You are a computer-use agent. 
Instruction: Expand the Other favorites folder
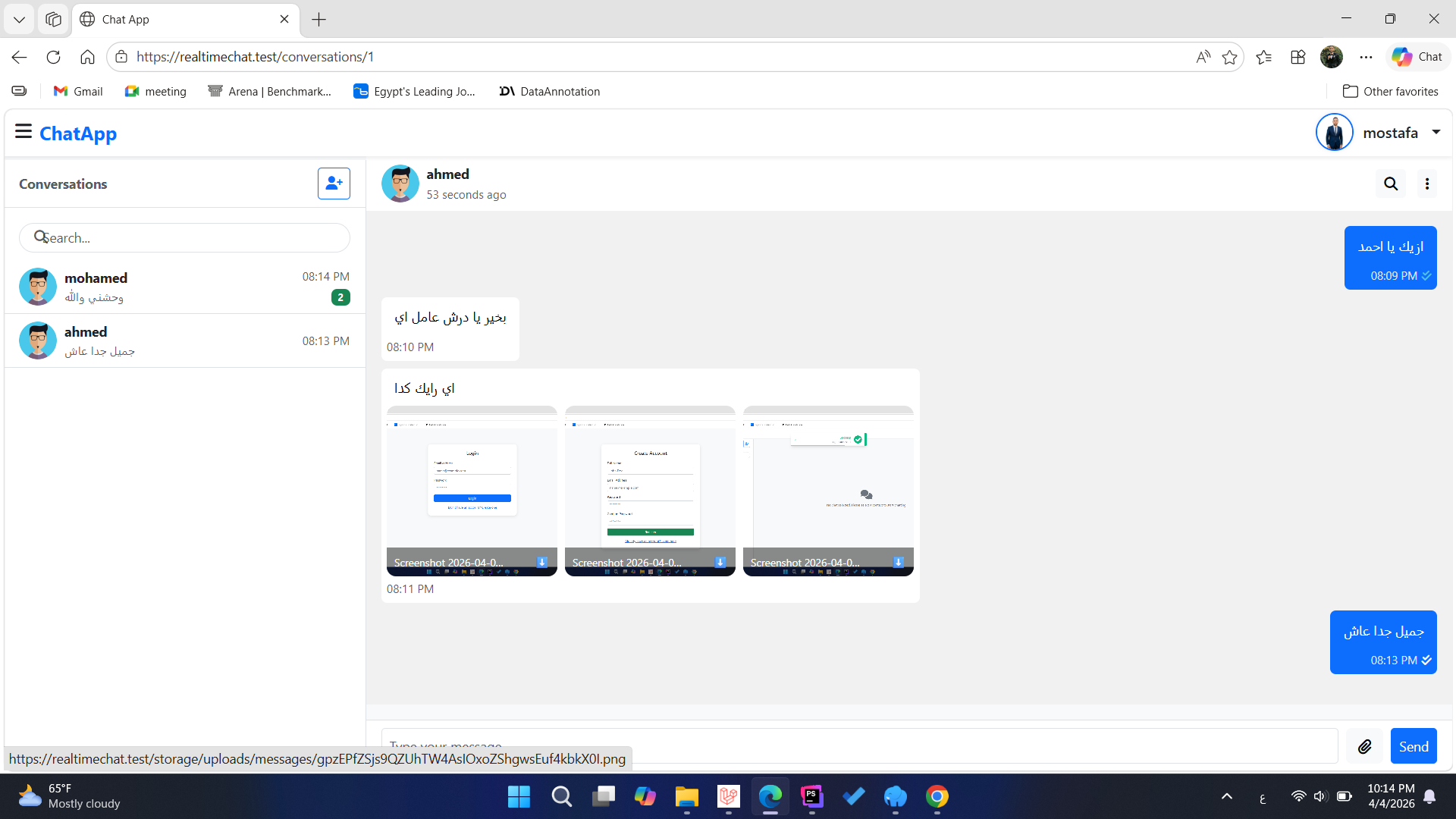tap(1390, 91)
